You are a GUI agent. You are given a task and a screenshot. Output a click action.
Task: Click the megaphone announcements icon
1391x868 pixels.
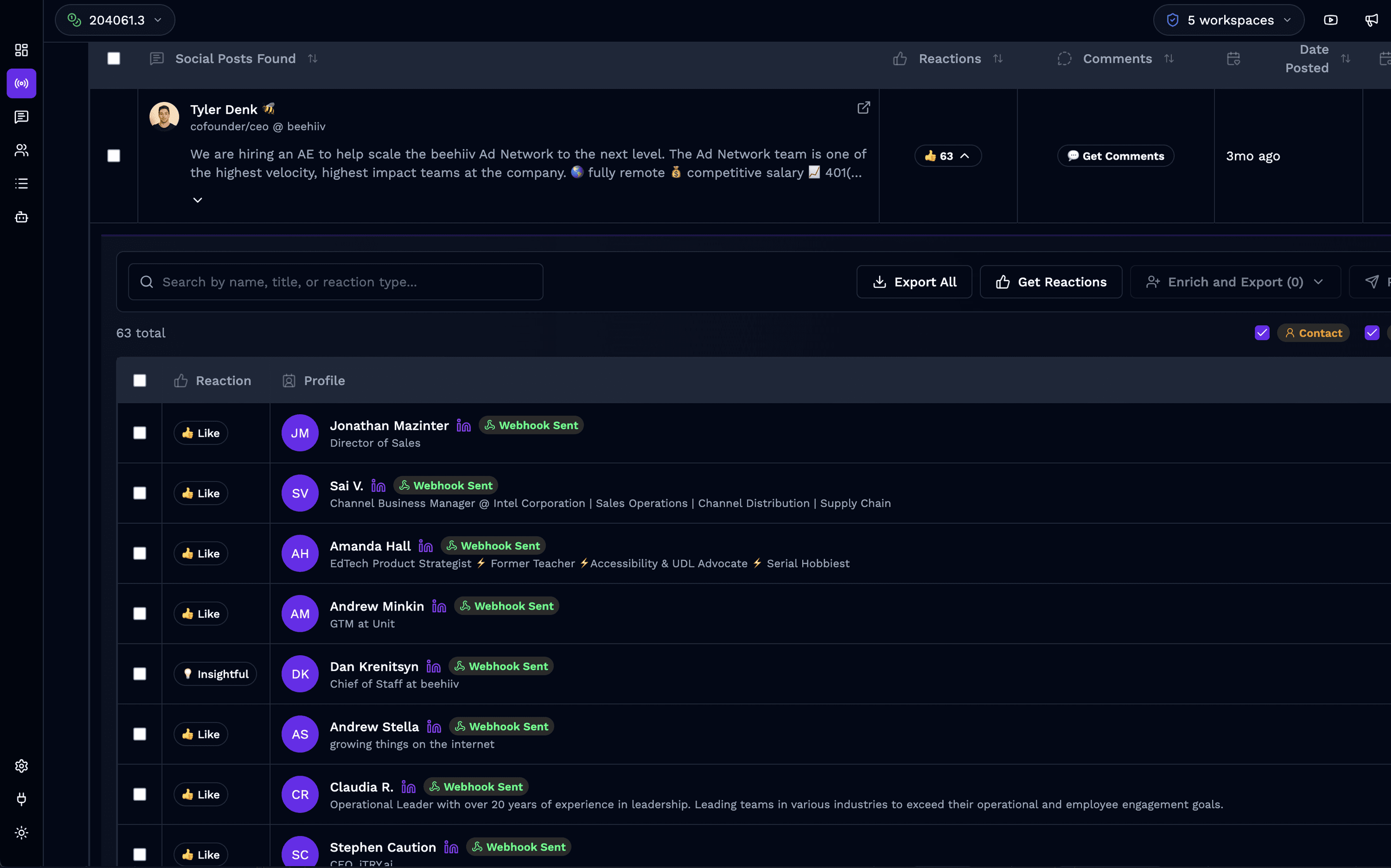click(x=1371, y=20)
